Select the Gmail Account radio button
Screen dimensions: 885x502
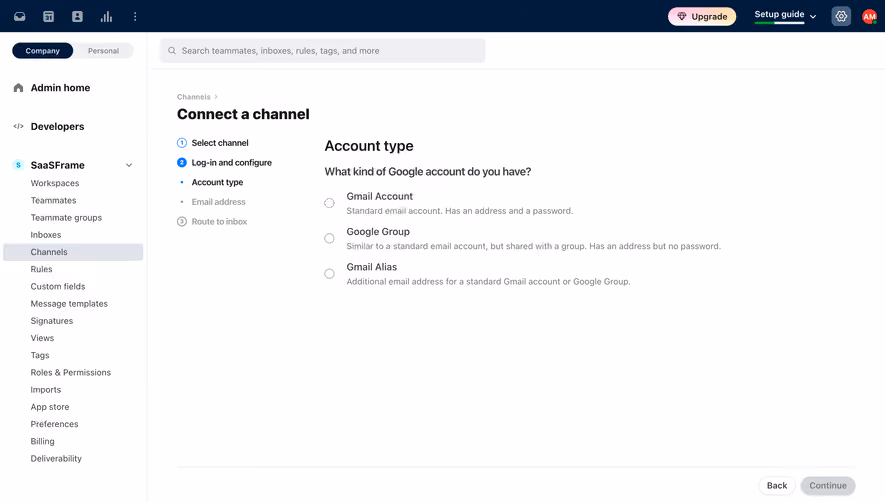tap(330, 203)
